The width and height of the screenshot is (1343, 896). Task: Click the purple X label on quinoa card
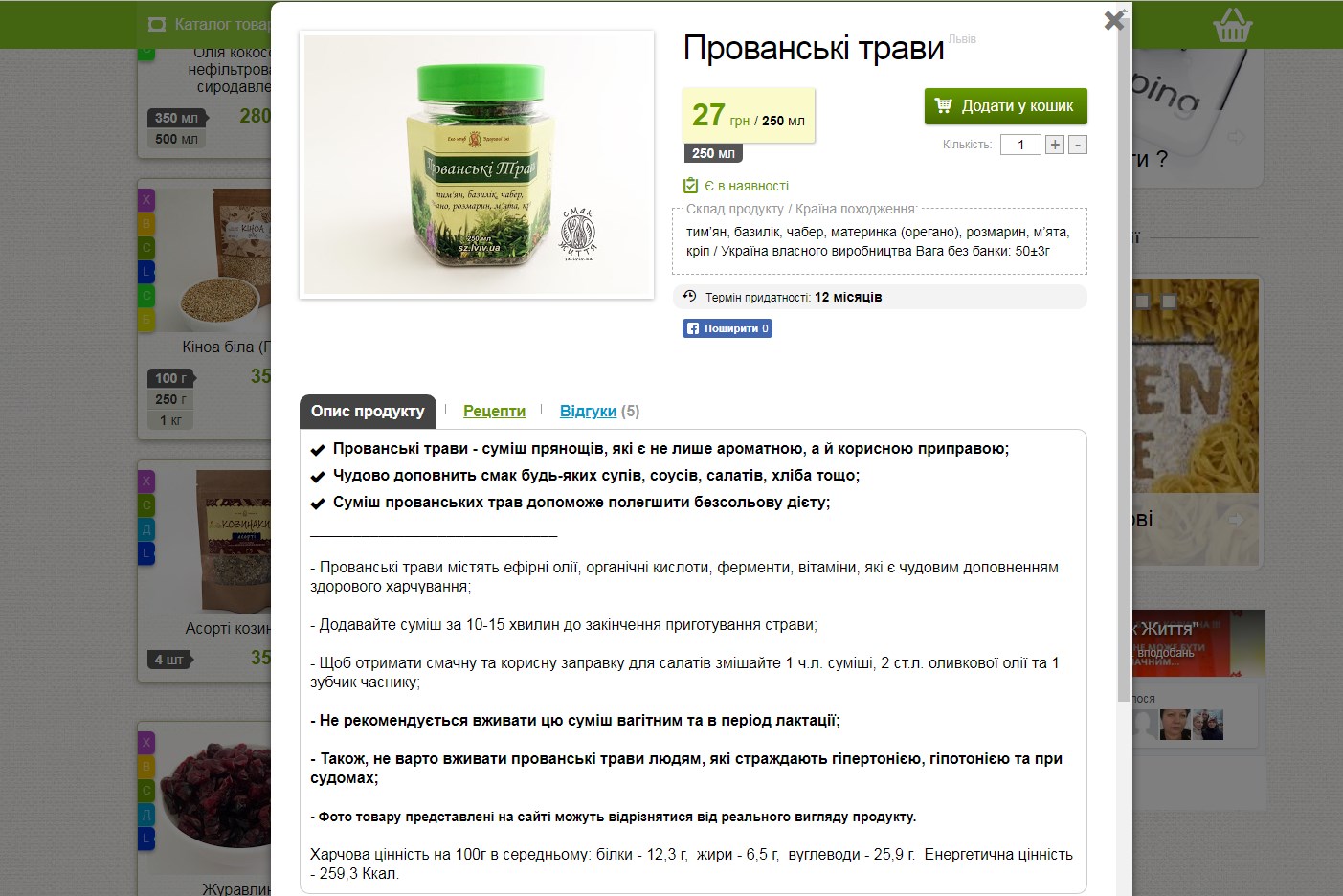146,200
